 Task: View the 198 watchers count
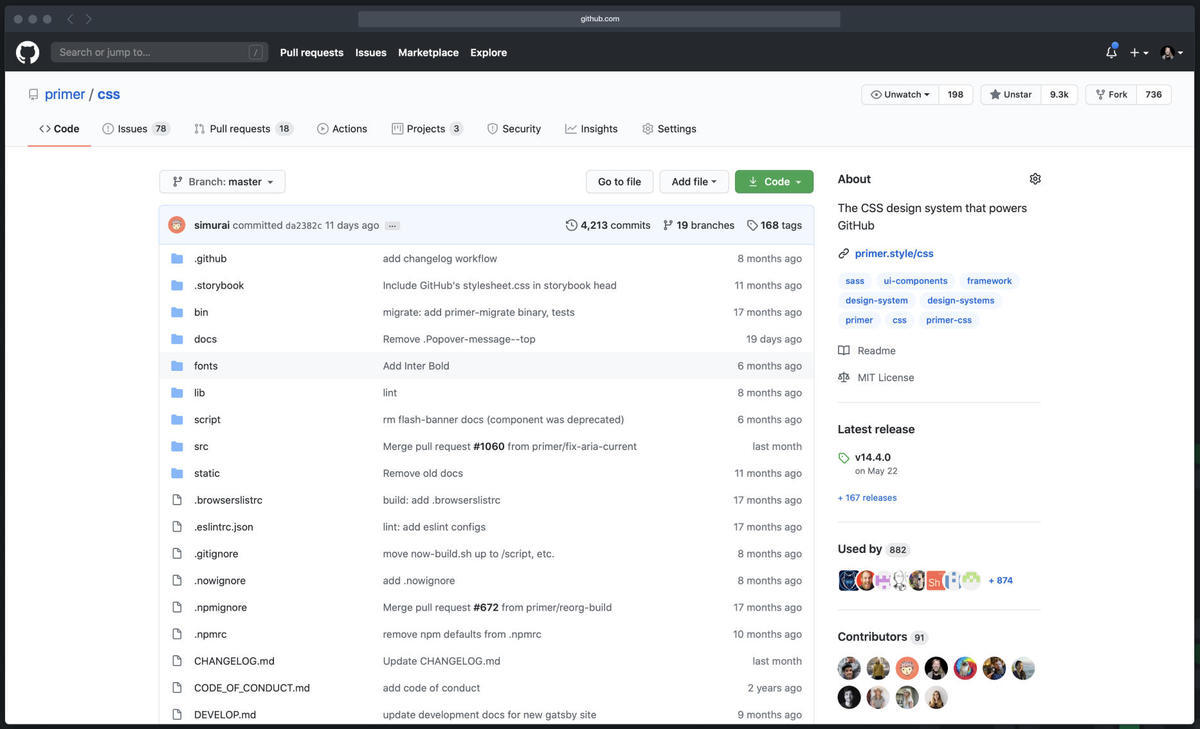point(955,95)
